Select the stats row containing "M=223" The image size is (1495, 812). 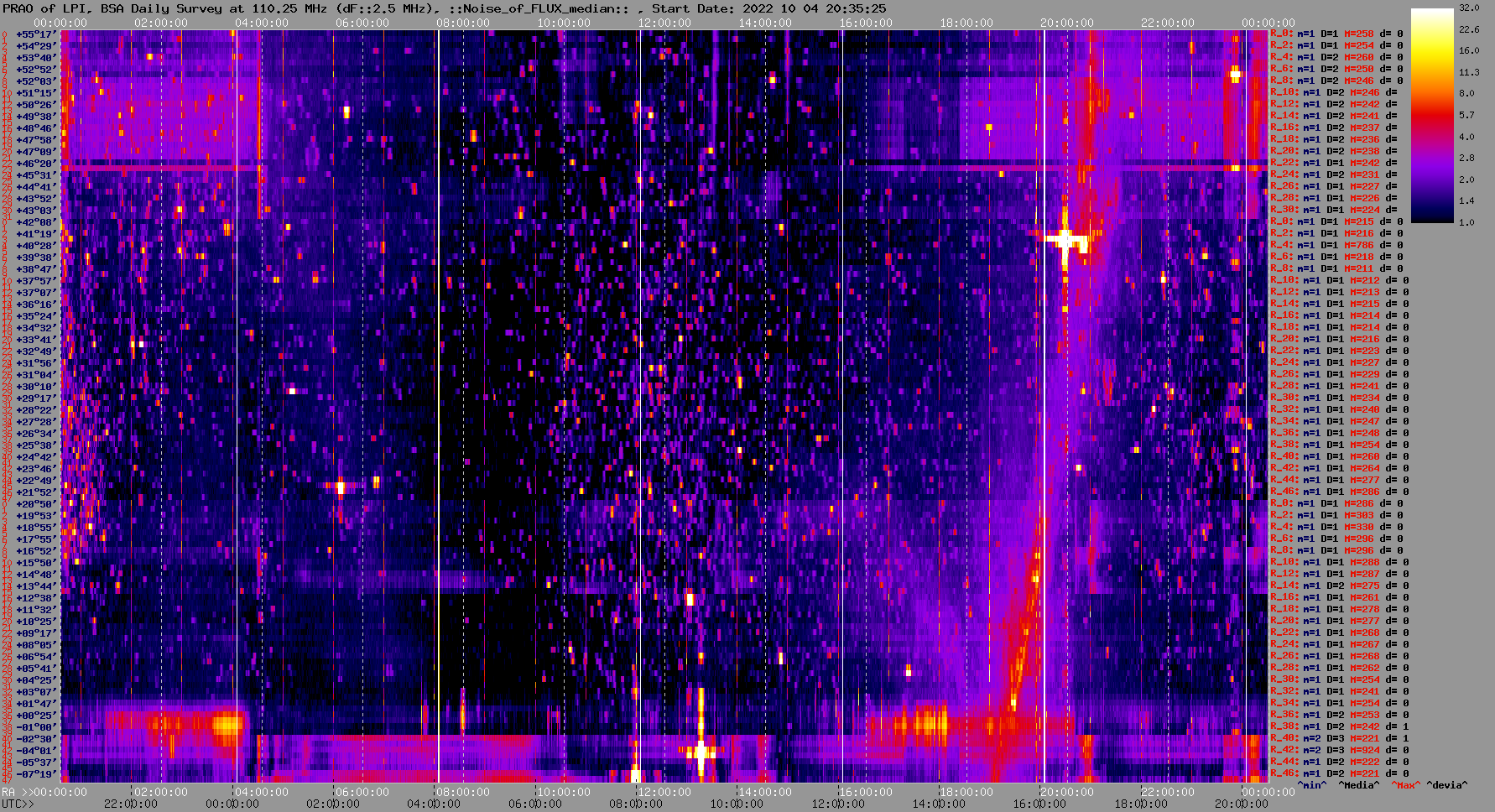[x=1339, y=351]
